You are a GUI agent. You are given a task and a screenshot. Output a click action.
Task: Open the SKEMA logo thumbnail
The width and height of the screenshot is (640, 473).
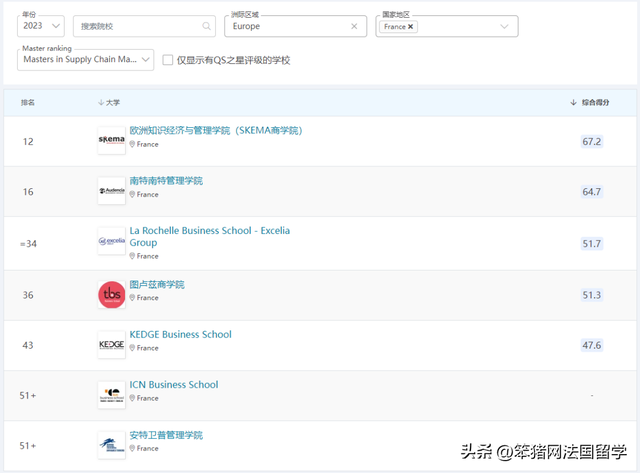click(x=111, y=140)
